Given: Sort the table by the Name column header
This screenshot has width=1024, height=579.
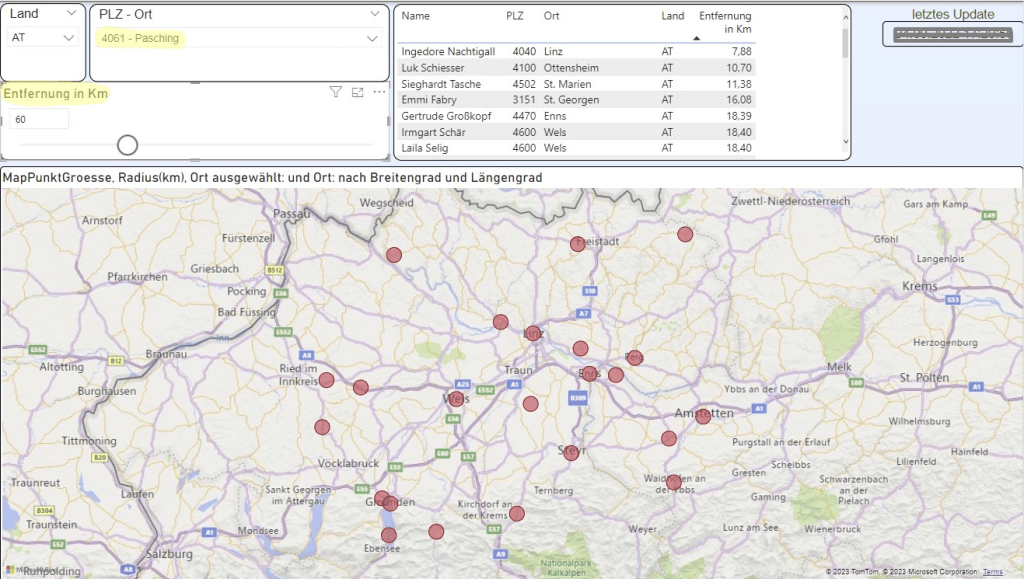Looking at the screenshot, I should (x=415, y=16).
